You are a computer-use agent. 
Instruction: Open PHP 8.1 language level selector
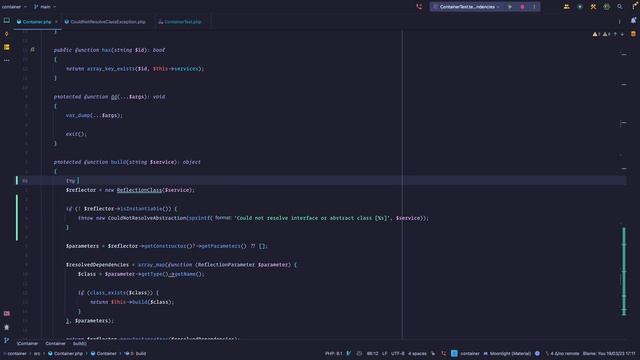coord(333,354)
